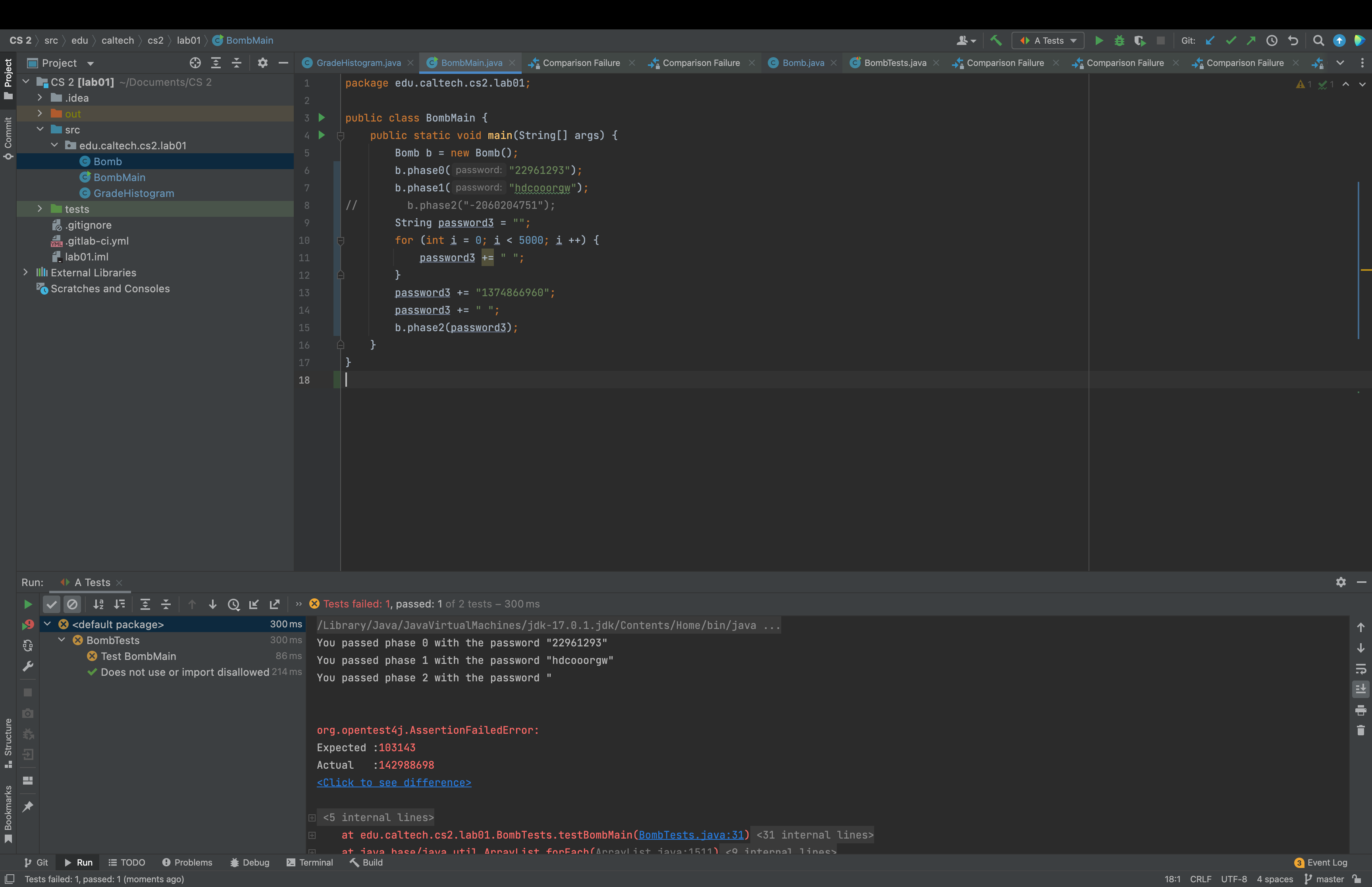Click the Print icon in the console sidebar
Screen dimensions: 1372x887
(1360, 710)
